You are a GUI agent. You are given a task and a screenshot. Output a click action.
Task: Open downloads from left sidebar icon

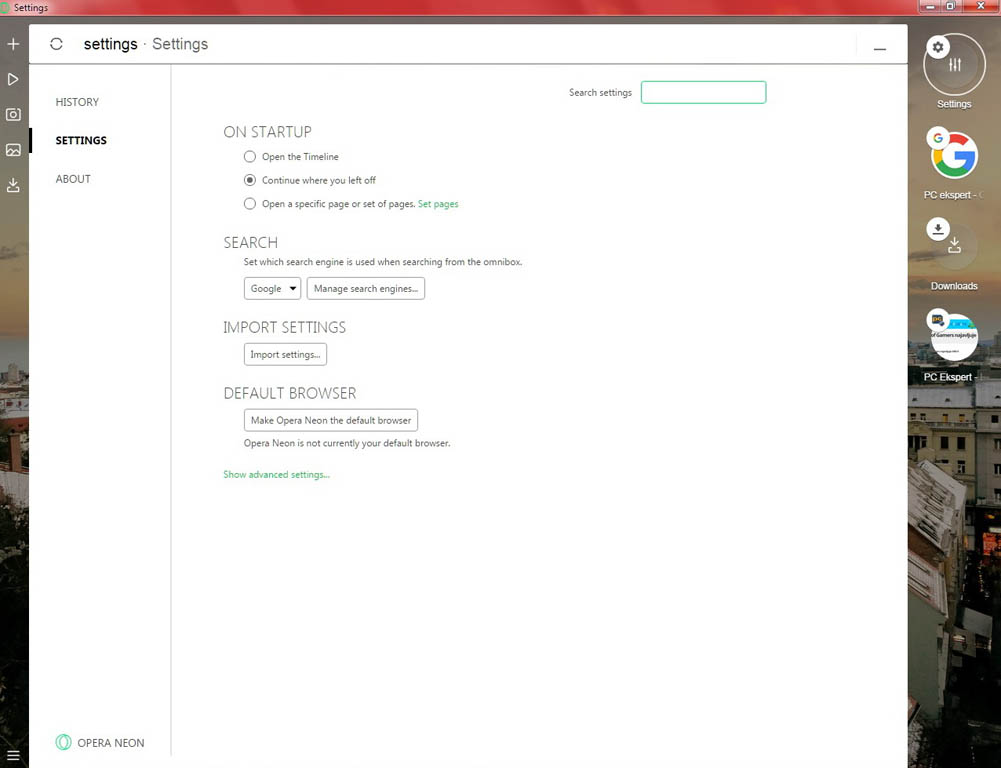(x=13, y=185)
